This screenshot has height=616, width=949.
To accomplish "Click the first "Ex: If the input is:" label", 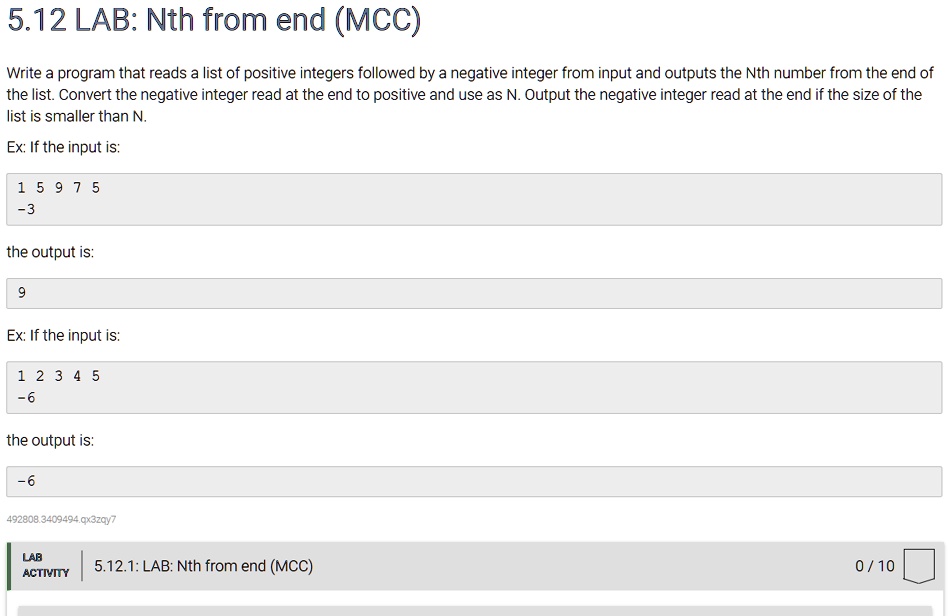I will pos(63,147).
